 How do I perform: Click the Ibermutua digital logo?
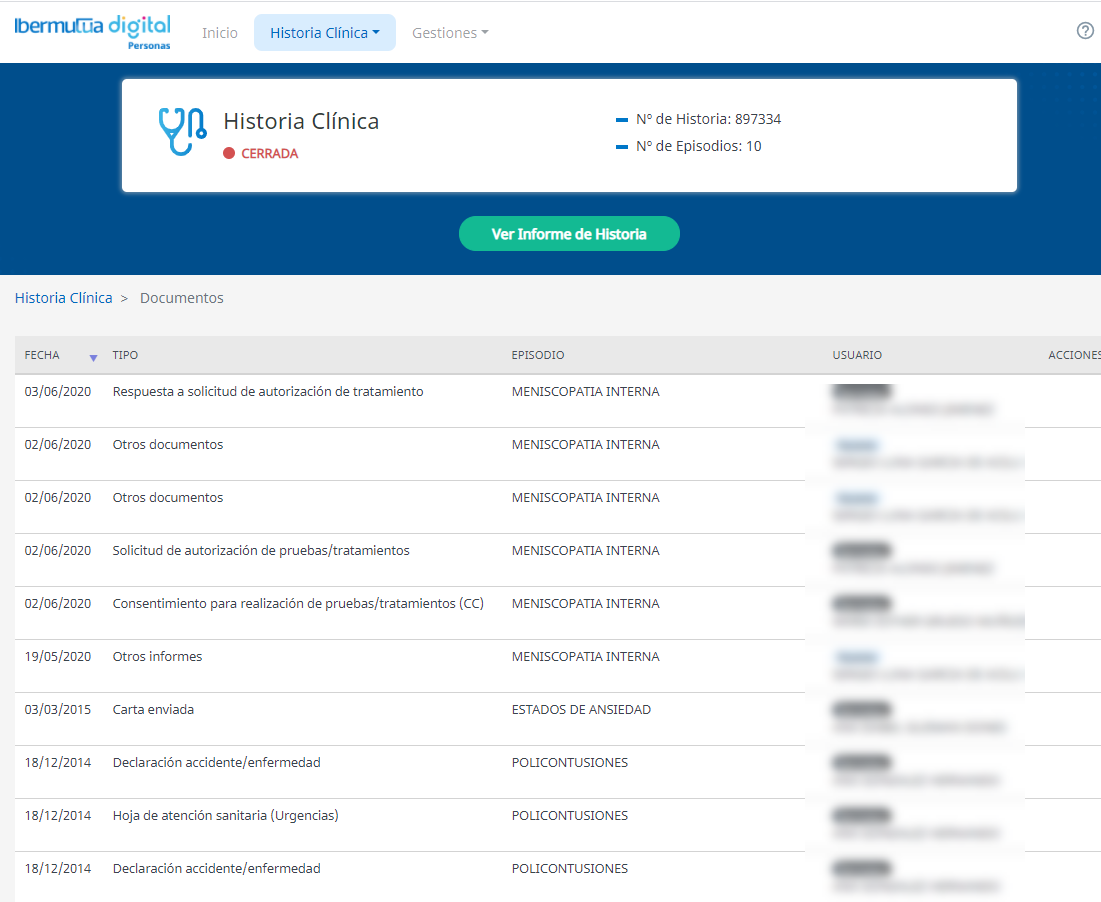[93, 31]
